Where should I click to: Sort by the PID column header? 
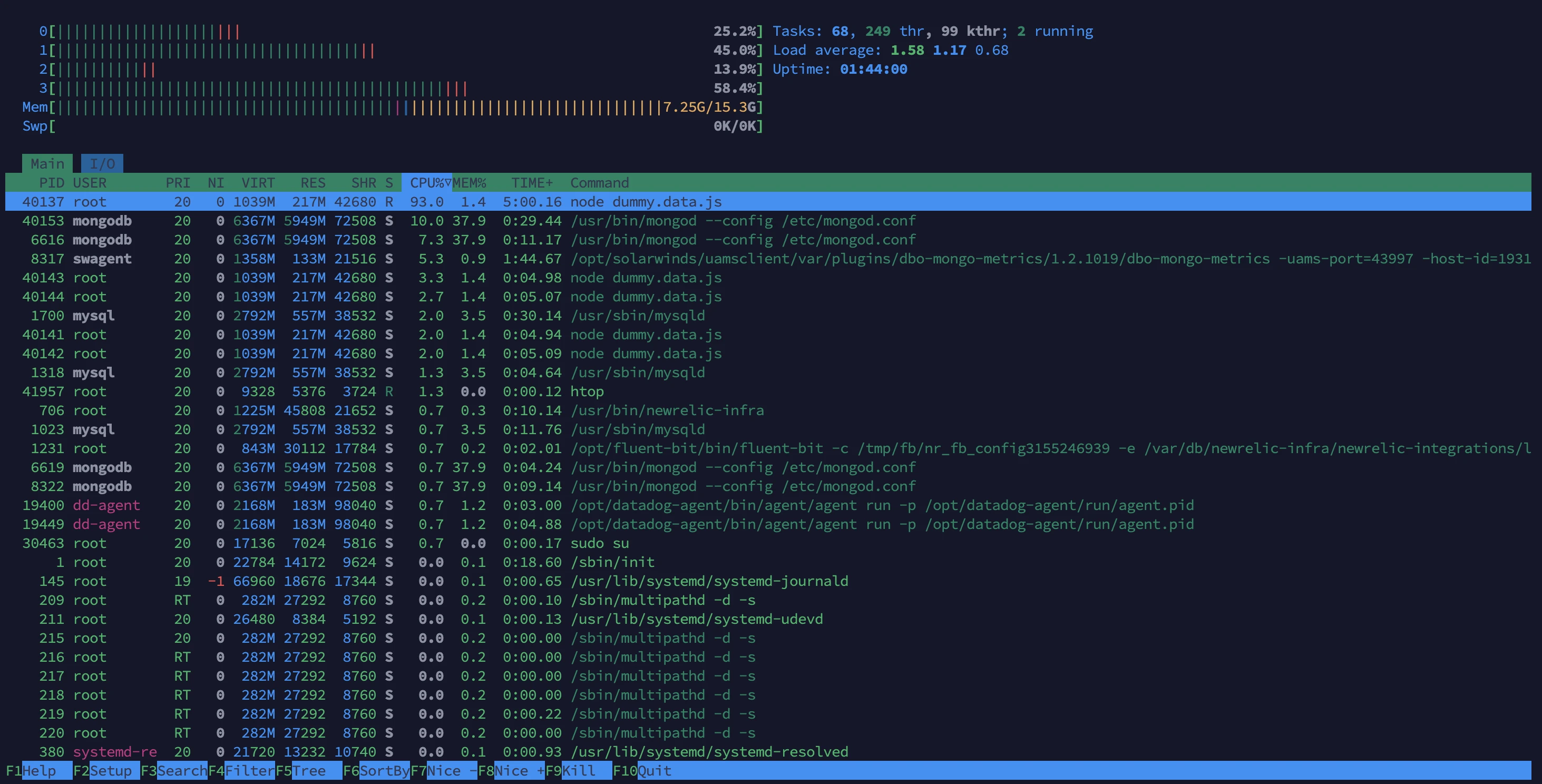point(52,182)
